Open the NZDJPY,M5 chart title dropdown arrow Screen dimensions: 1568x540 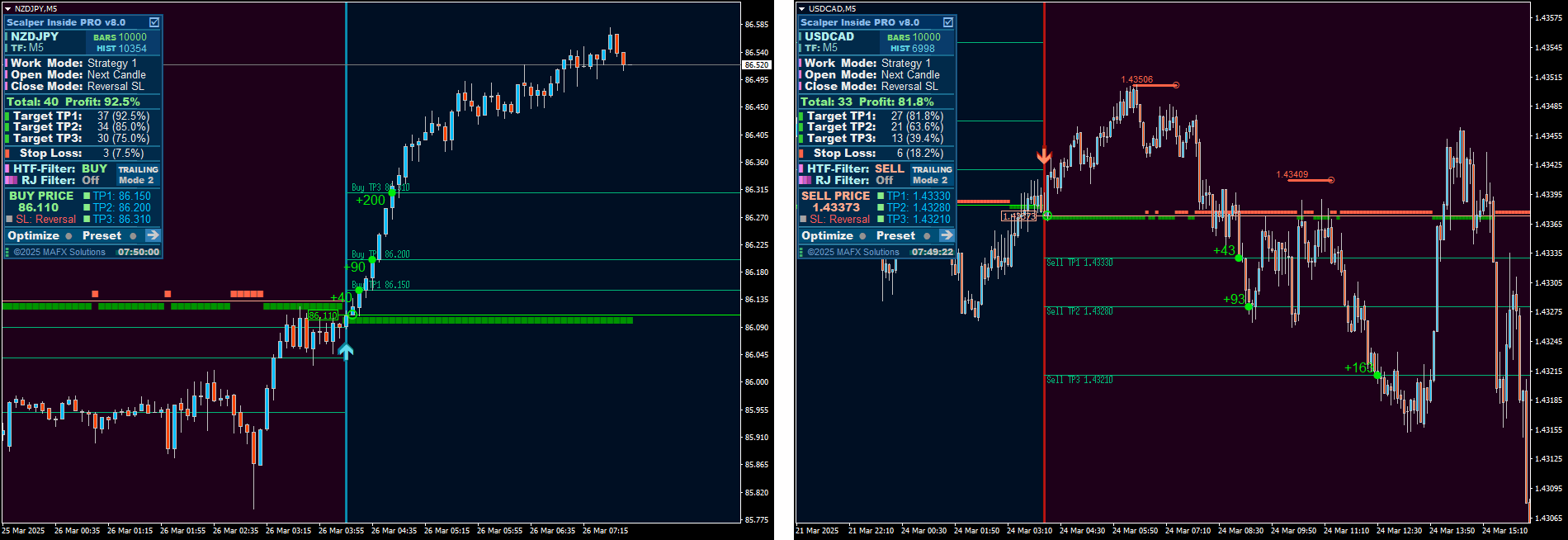coord(7,8)
